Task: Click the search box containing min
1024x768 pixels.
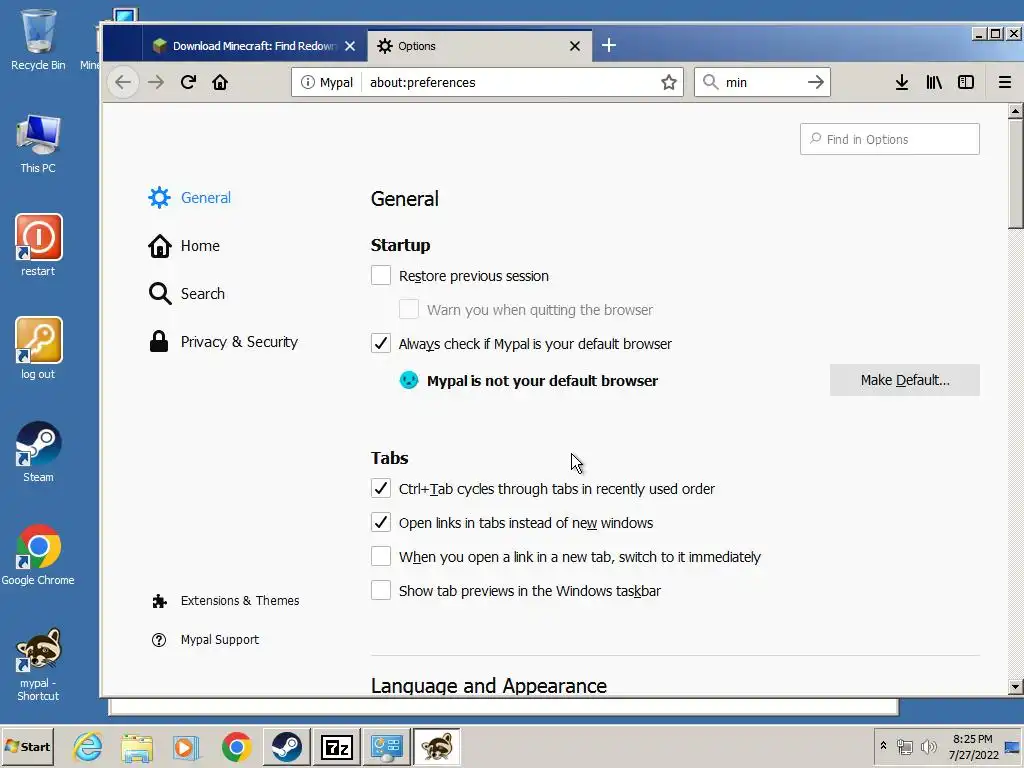Action: point(761,82)
